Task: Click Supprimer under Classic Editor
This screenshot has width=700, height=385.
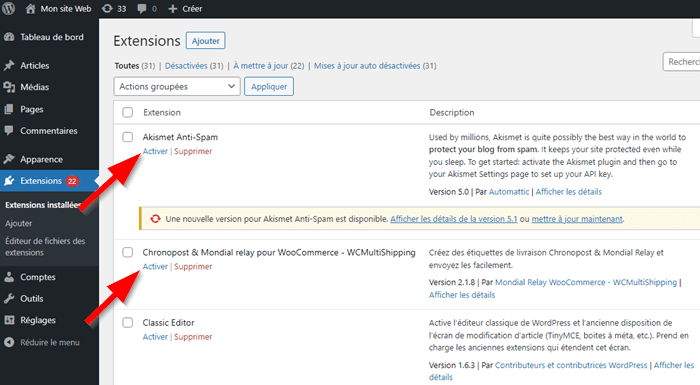Action: click(193, 337)
